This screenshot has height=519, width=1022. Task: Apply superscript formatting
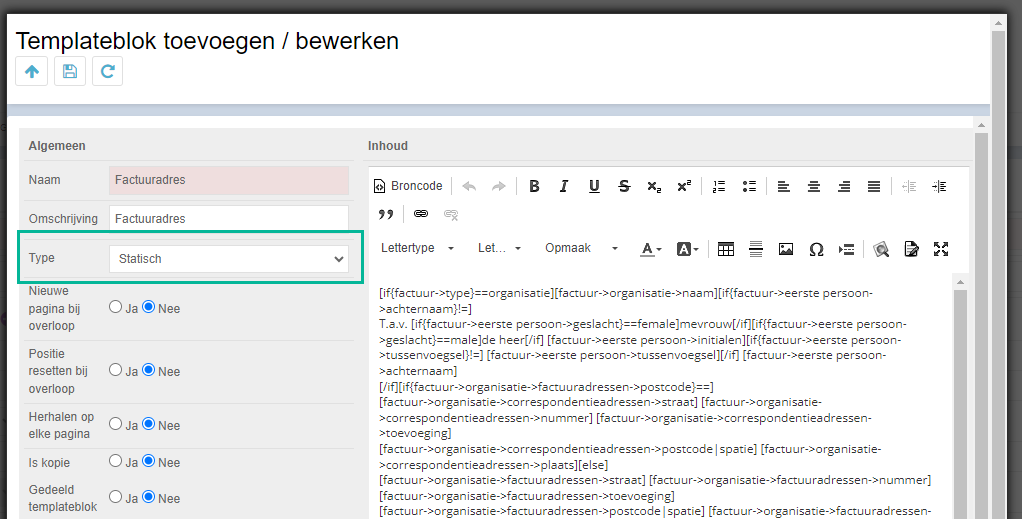(684, 186)
